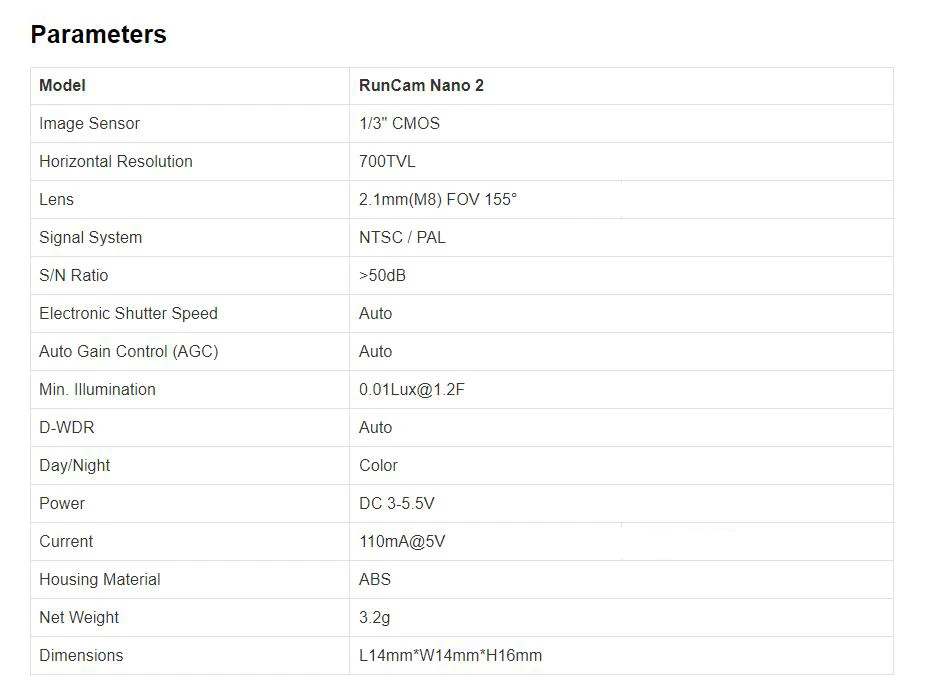Click 'Auto' in Electronic Shutter Speed row
The image size is (925, 700).
point(376,313)
